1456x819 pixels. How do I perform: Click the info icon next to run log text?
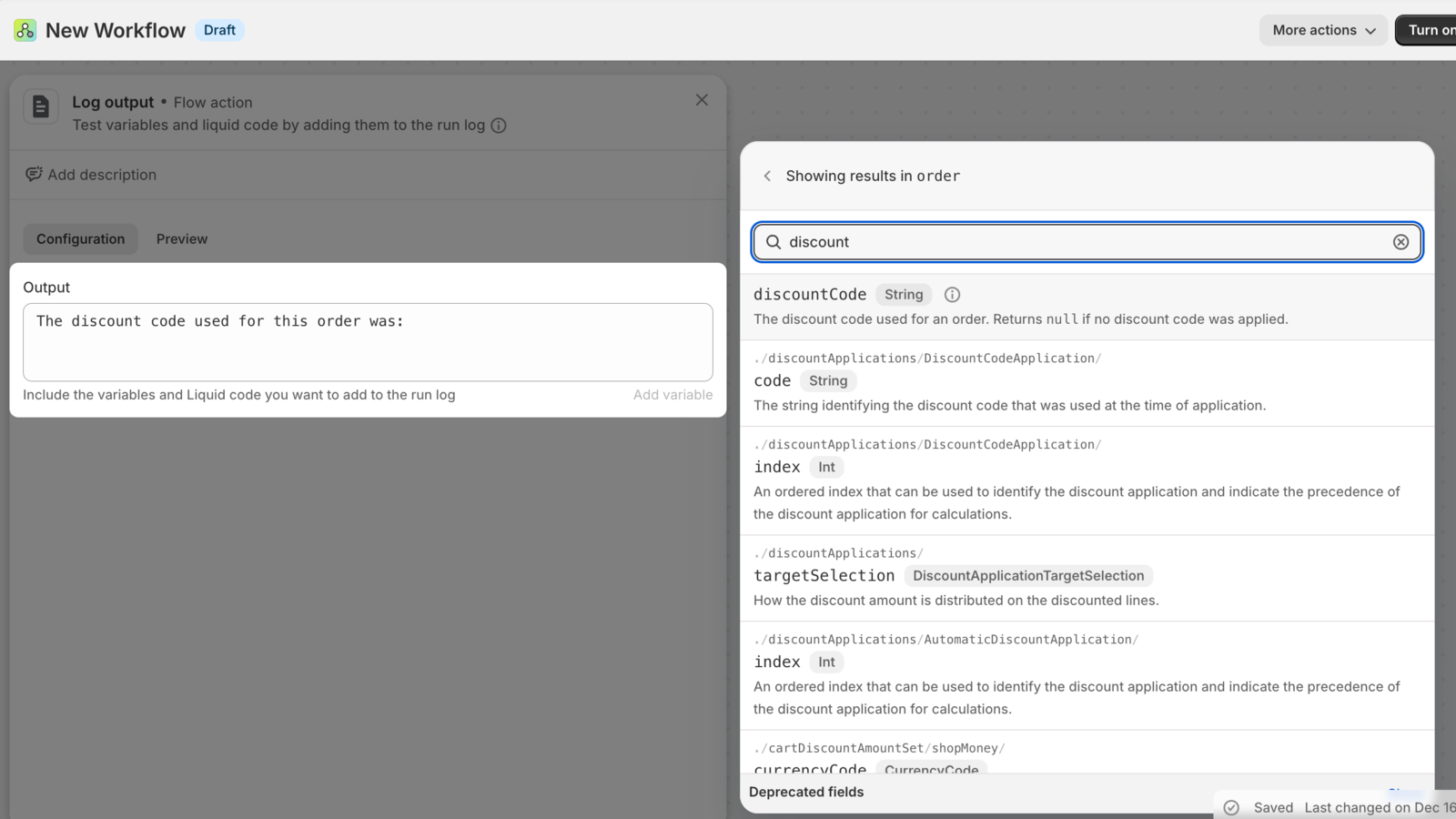click(498, 126)
